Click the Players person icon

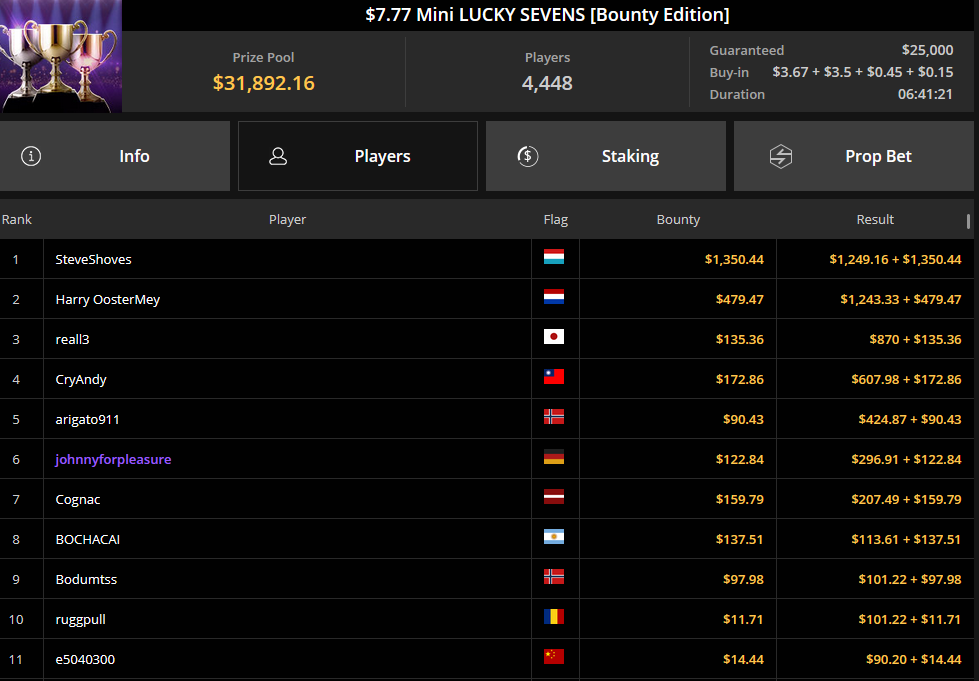pyautogui.click(x=278, y=156)
